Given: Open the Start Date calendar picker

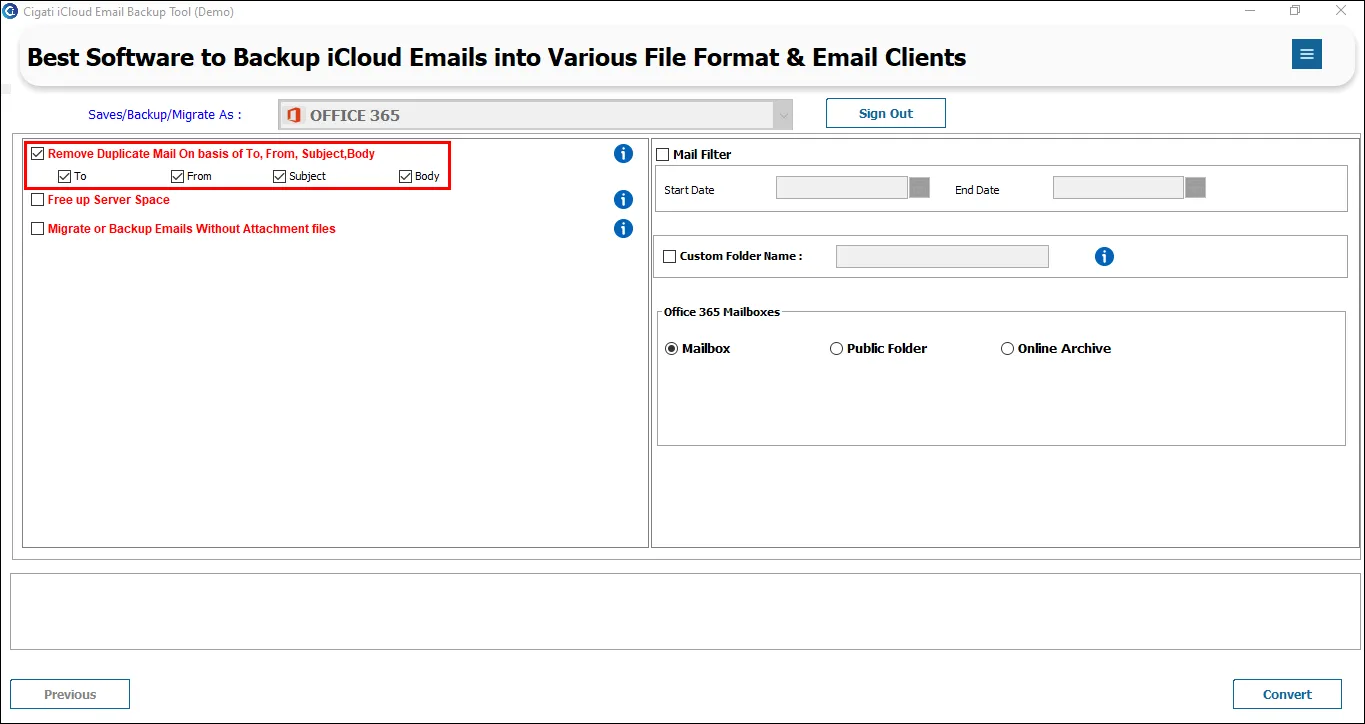Looking at the screenshot, I should click(919, 187).
